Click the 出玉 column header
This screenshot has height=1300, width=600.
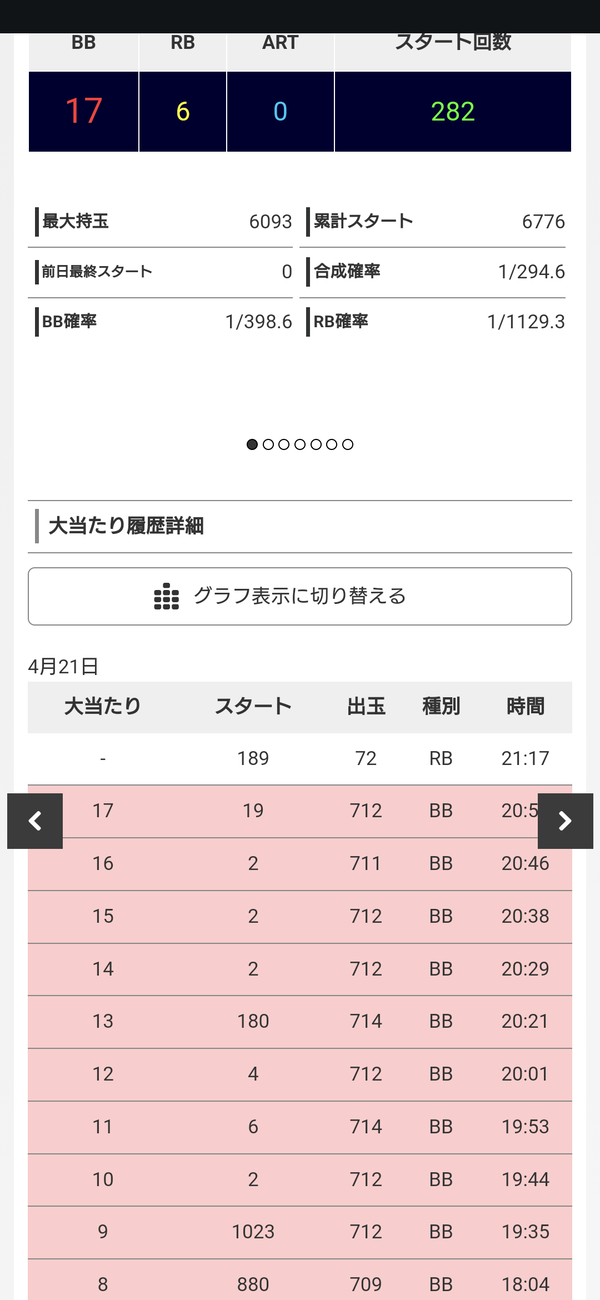(x=366, y=706)
